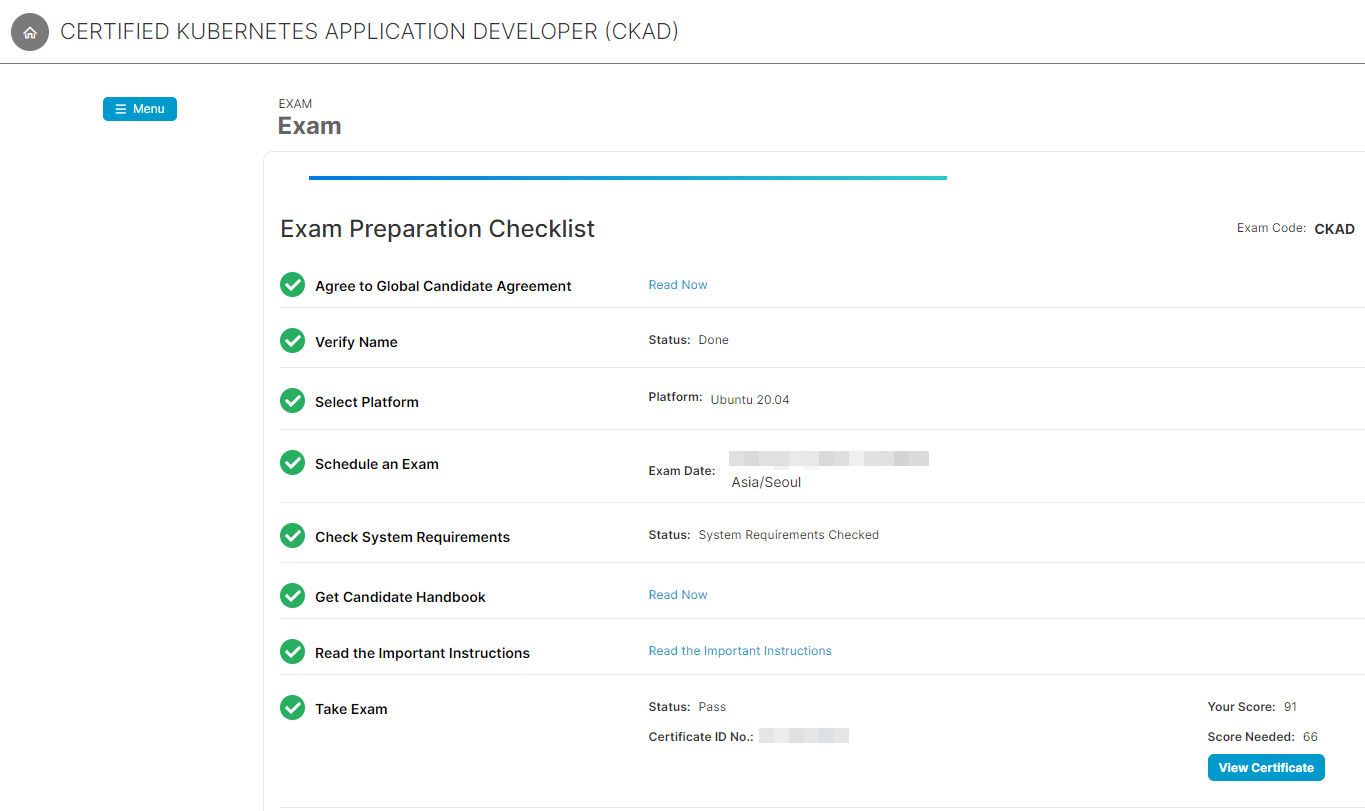
Task: Click the Get Candidate Handbook label
Action: (x=400, y=597)
